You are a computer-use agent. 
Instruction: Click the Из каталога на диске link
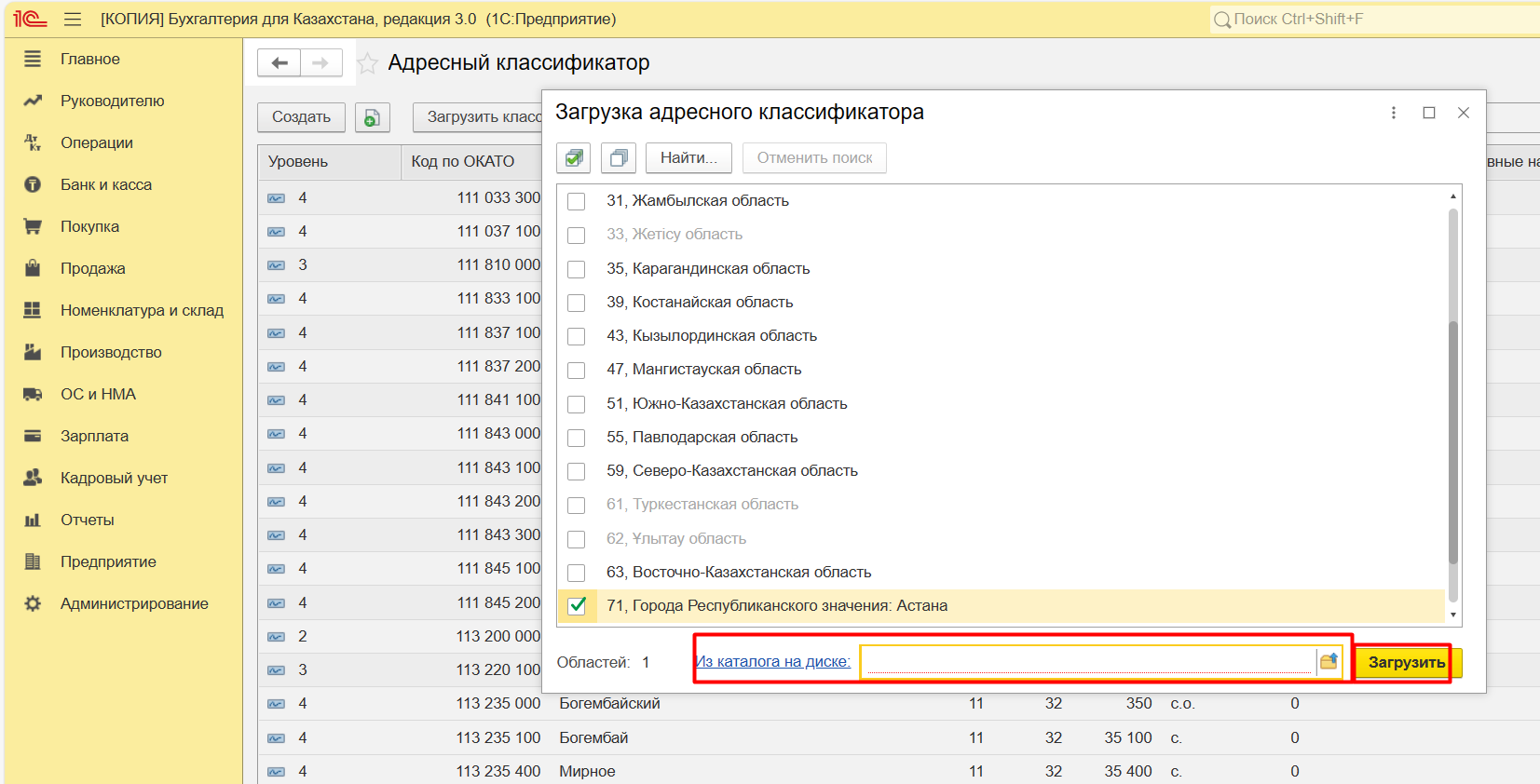pos(773,662)
